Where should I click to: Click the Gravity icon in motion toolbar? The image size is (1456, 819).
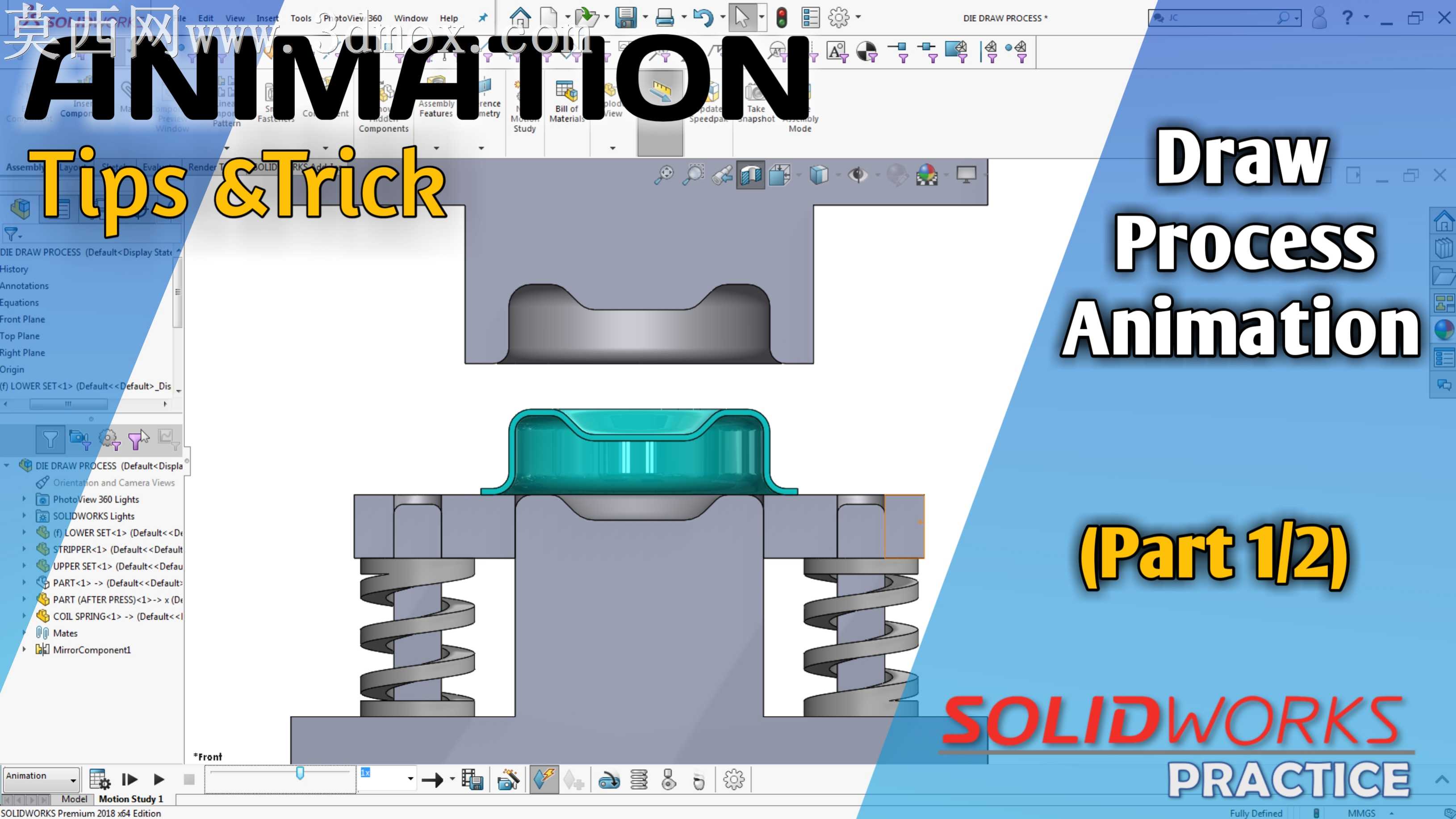pyautogui.click(x=699, y=781)
